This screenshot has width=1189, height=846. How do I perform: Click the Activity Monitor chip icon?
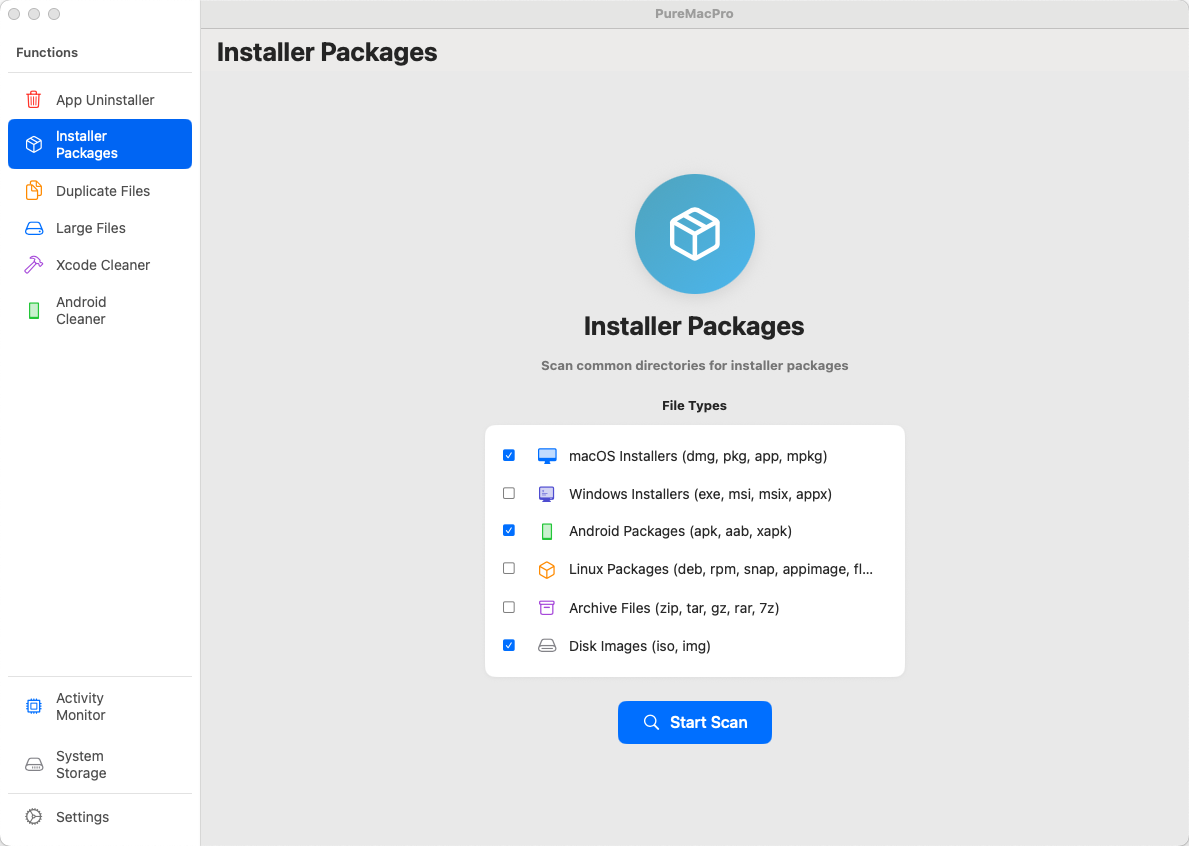[34, 707]
